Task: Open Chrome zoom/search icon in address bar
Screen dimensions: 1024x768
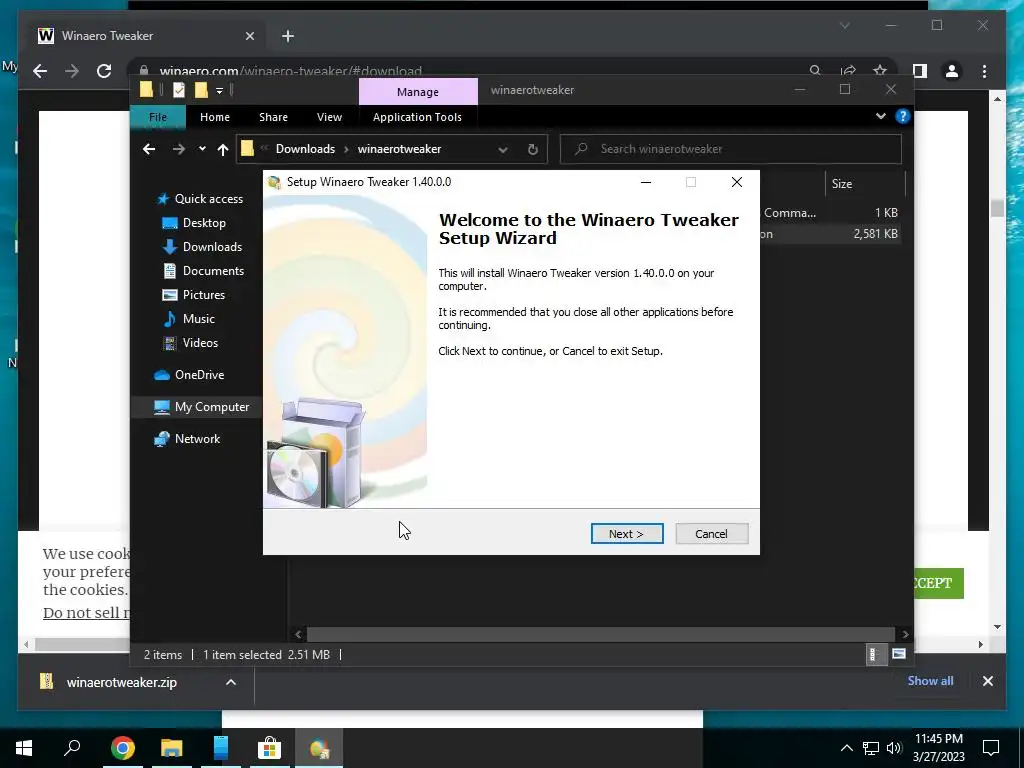Action: (x=815, y=71)
